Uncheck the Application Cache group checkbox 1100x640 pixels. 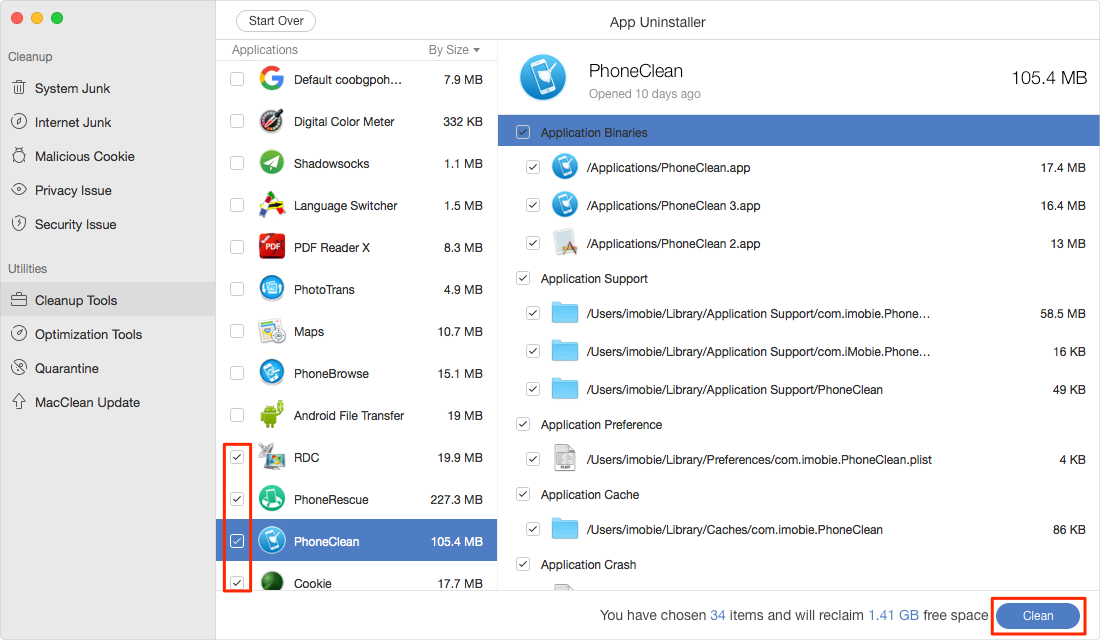click(x=523, y=494)
